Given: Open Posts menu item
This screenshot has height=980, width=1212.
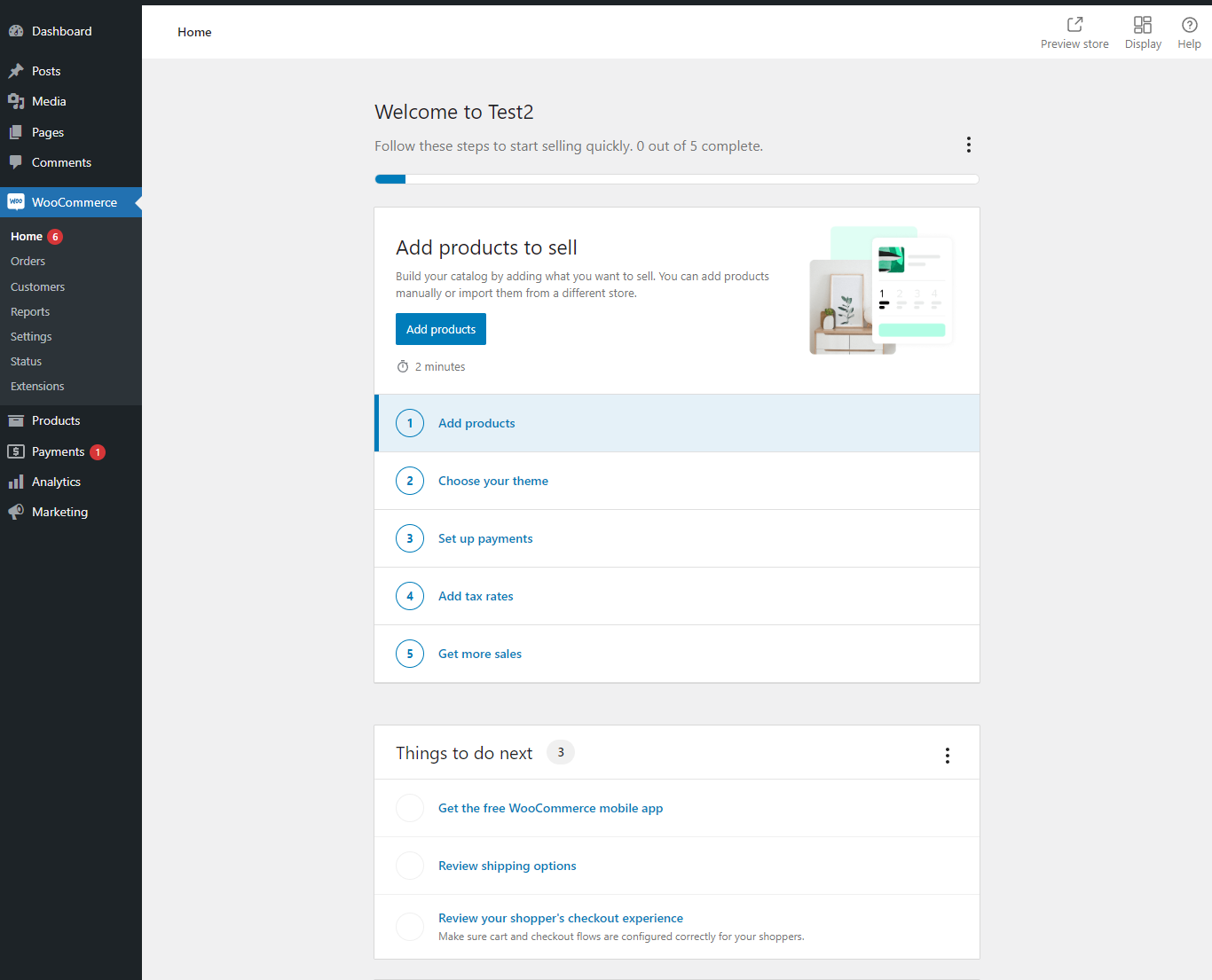Looking at the screenshot, I should (x=71, y=71).
